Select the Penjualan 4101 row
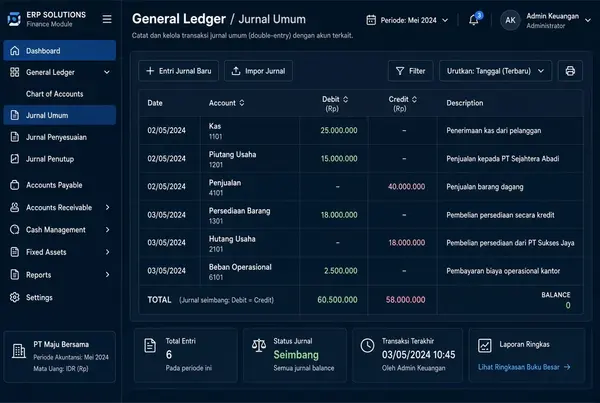This screenshot has width=600, height=403. coord(361,187)
